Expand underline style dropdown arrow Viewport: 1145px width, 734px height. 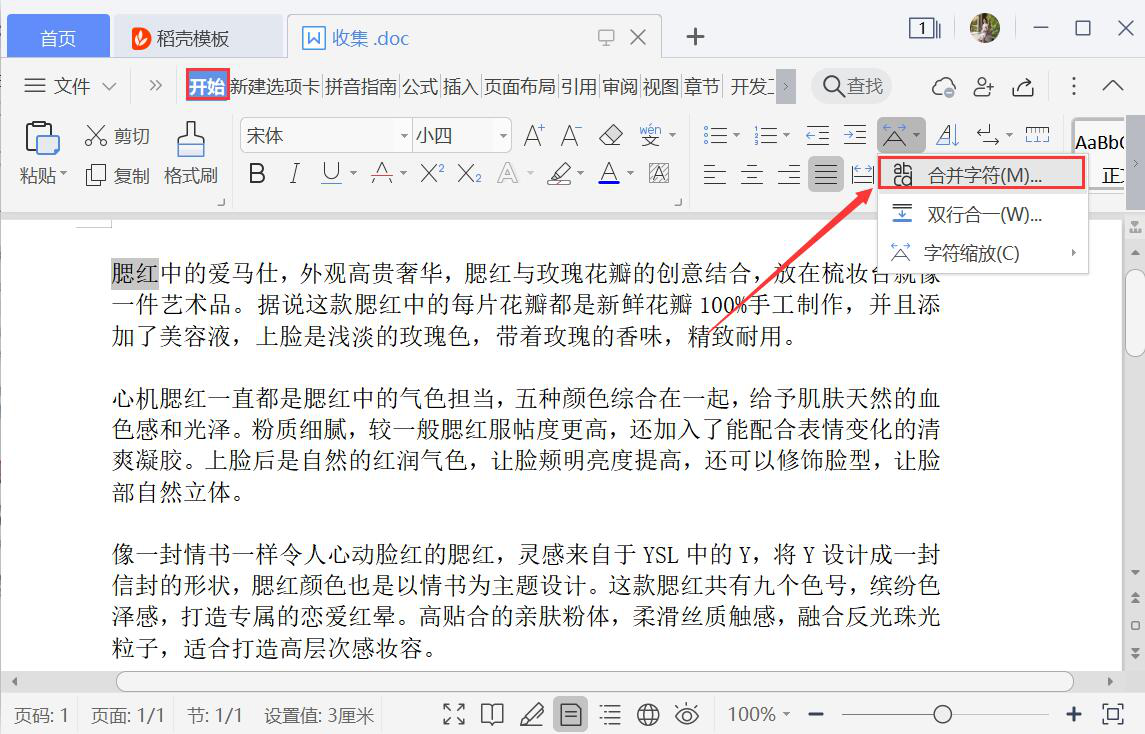coord(353,174)
